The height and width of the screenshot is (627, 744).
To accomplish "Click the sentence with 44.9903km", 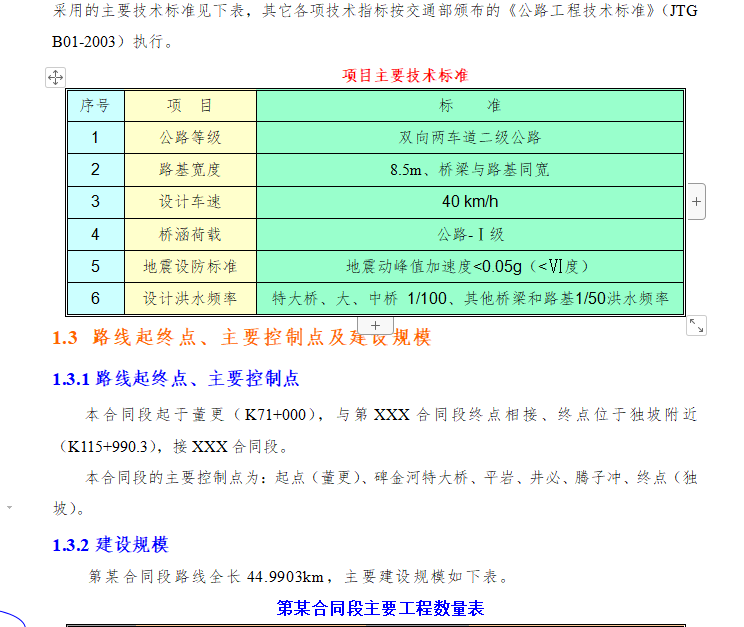I will (x=299, y=577).
